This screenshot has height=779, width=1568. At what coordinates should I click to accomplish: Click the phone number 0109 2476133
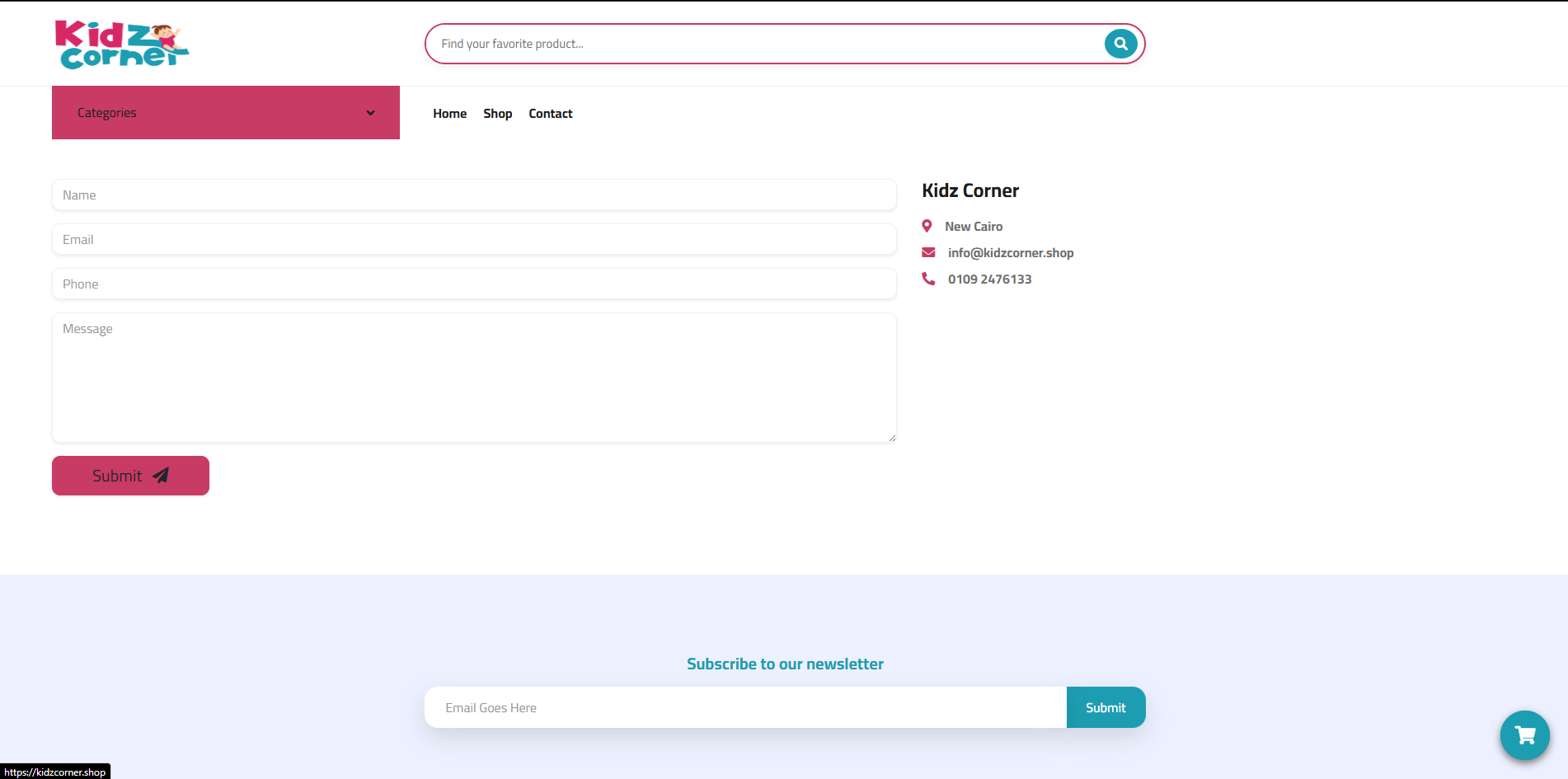[989, 279]
